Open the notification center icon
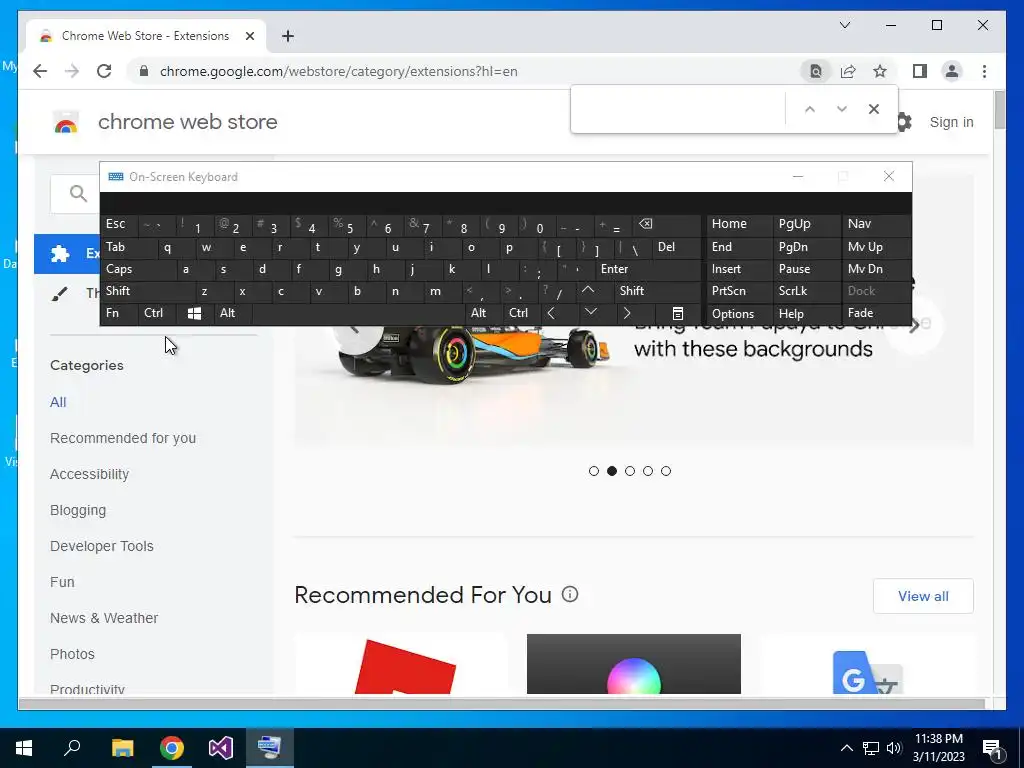 992,749
